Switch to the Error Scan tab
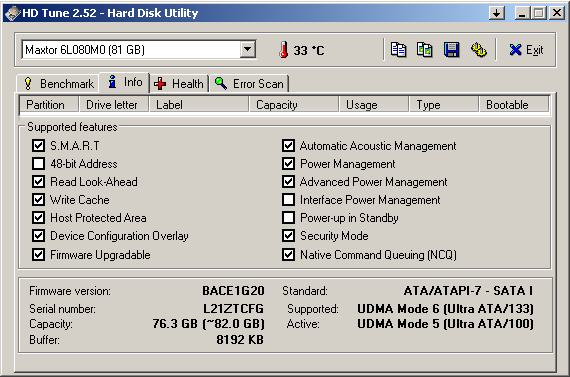This screenshot has width=570, height=377. [249, 84]
